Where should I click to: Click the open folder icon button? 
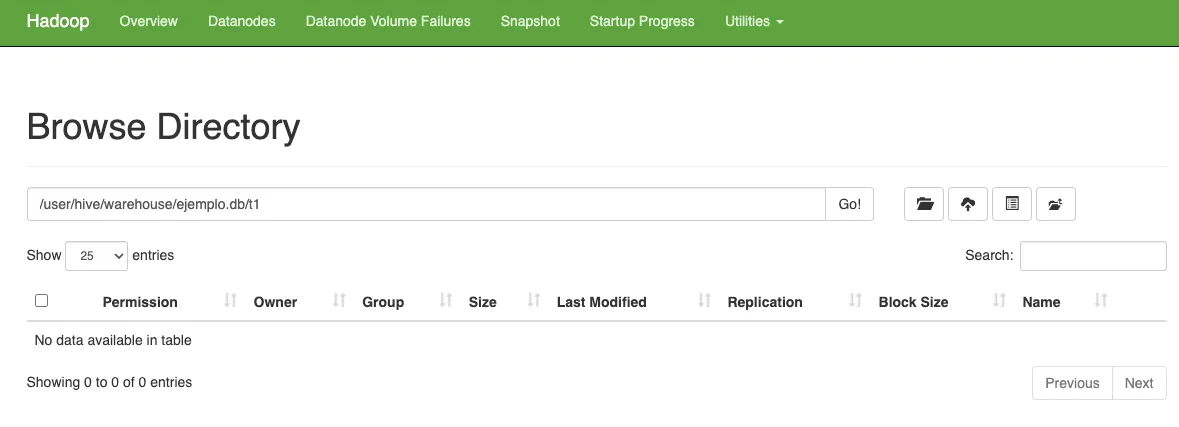924,204
